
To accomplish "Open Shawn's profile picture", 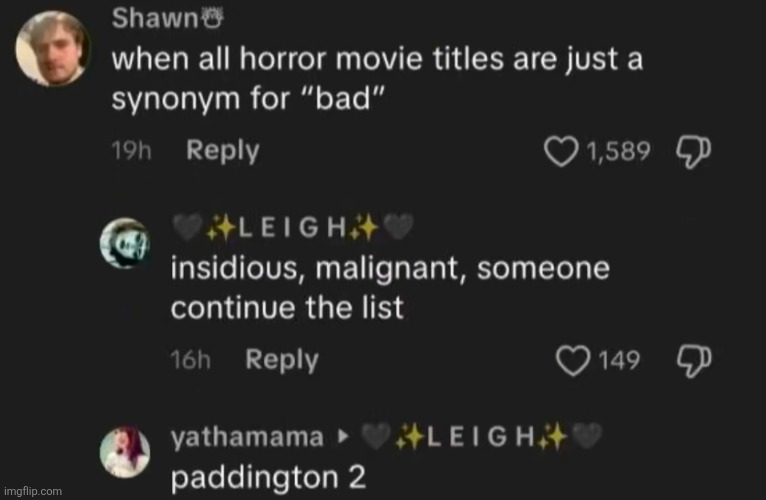I will 52,49.
